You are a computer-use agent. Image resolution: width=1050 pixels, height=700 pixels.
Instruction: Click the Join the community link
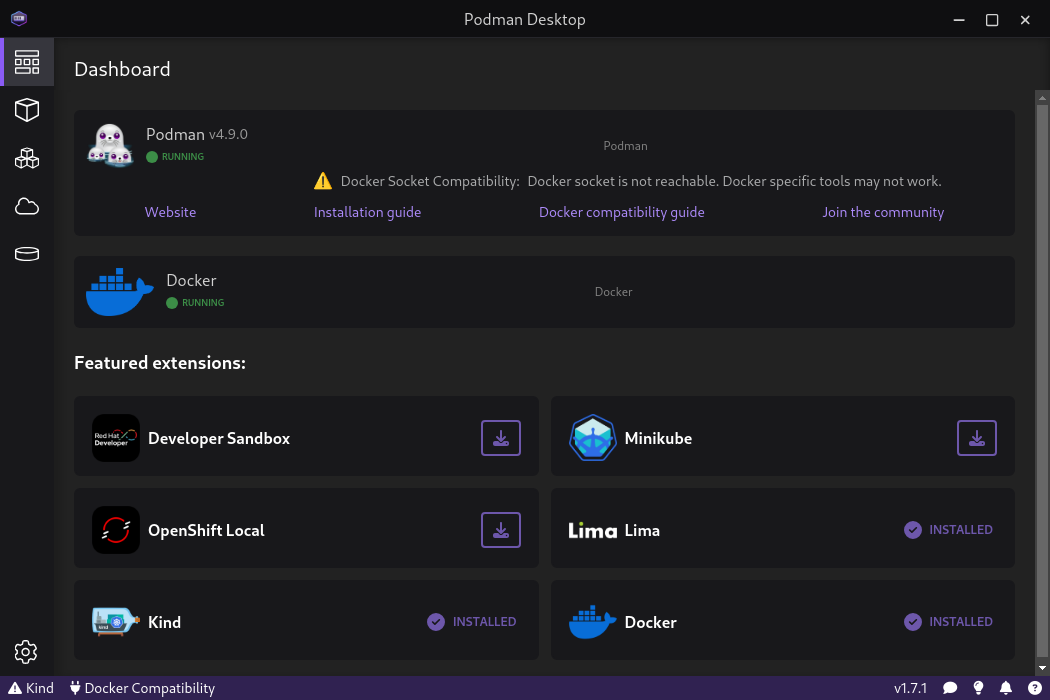882,212
